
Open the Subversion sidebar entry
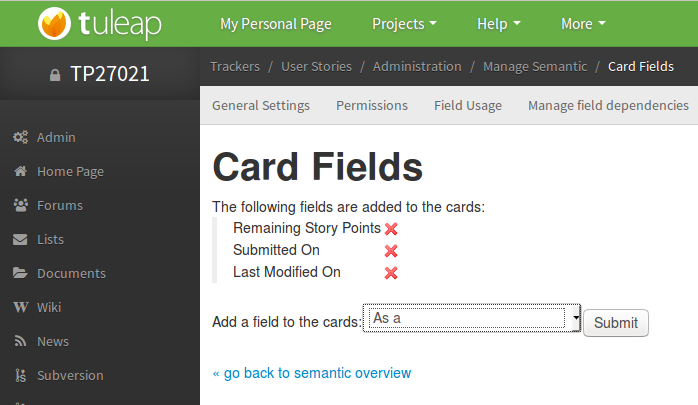tap(58, 375)
